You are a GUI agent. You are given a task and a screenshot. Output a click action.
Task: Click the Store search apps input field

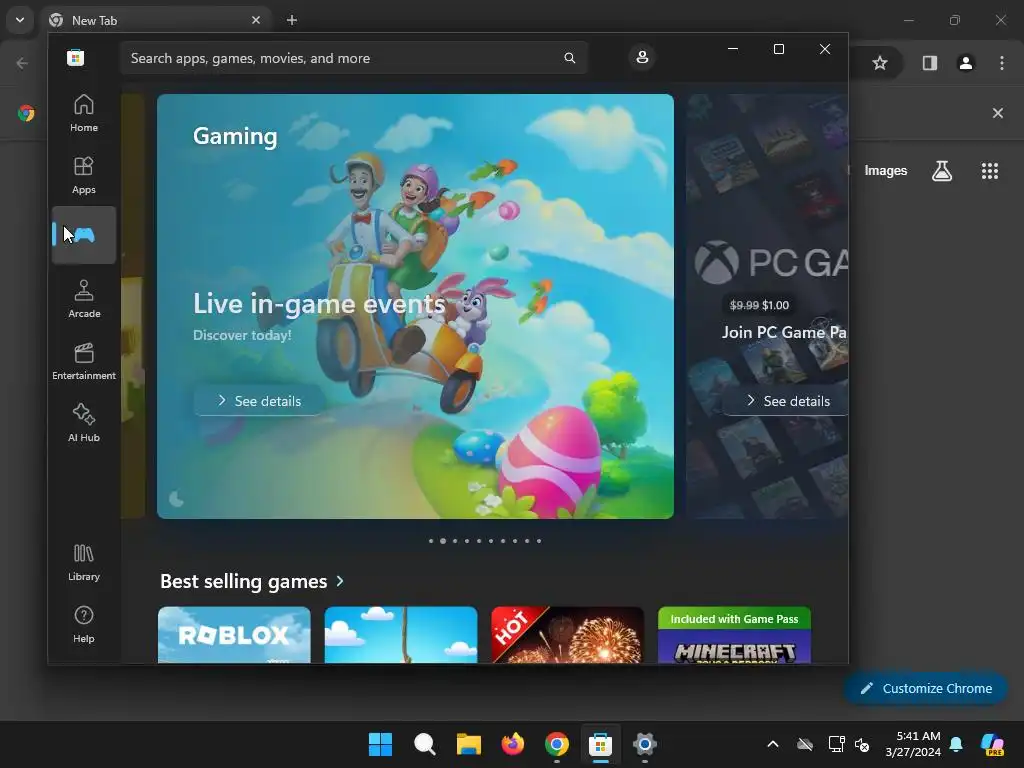[x=354, y=58]
